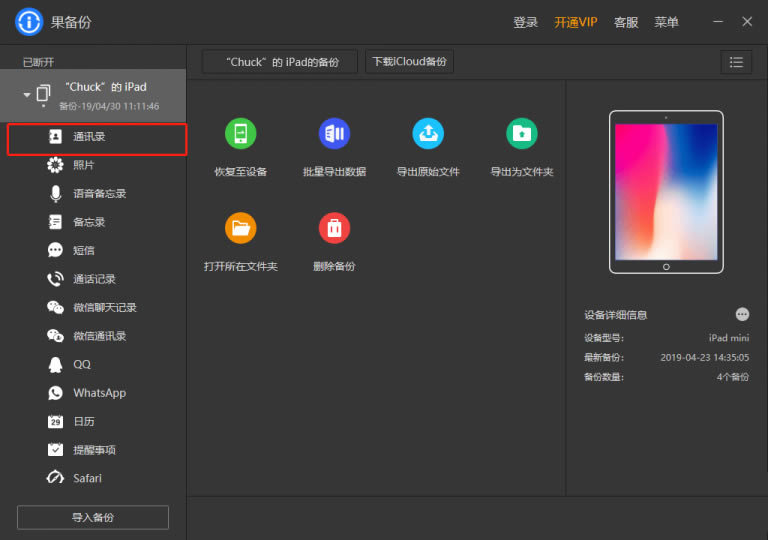Click the orange 开通VIP link

(576, 22)
